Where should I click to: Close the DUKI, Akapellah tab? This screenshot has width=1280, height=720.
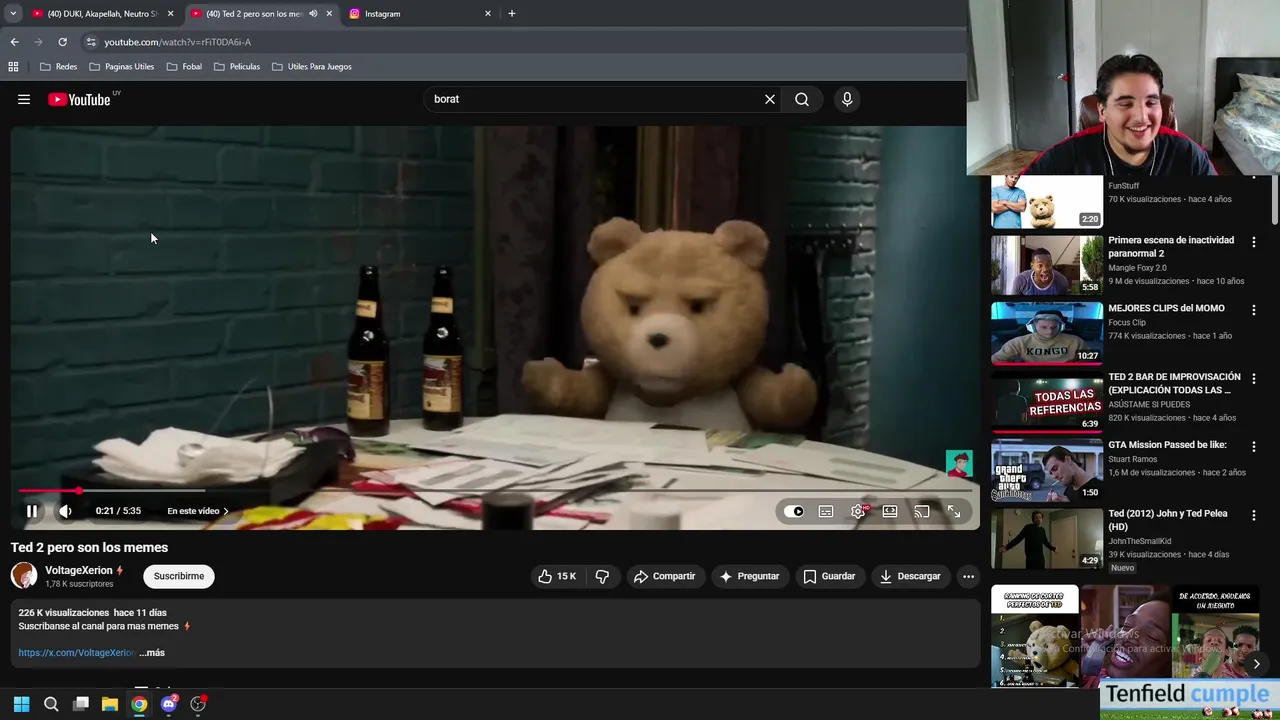pyautogui.click(x=170, y=14)
